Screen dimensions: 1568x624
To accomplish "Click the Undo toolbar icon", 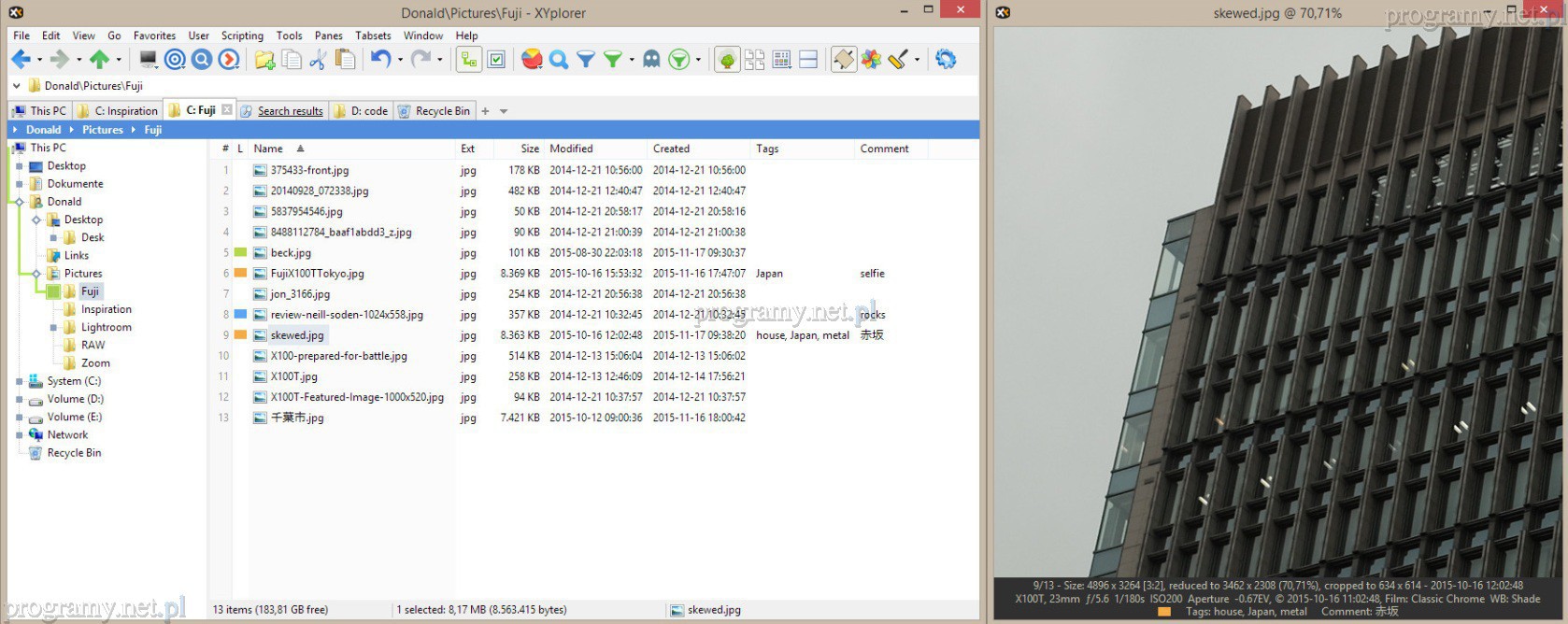I will coord(379,60).
